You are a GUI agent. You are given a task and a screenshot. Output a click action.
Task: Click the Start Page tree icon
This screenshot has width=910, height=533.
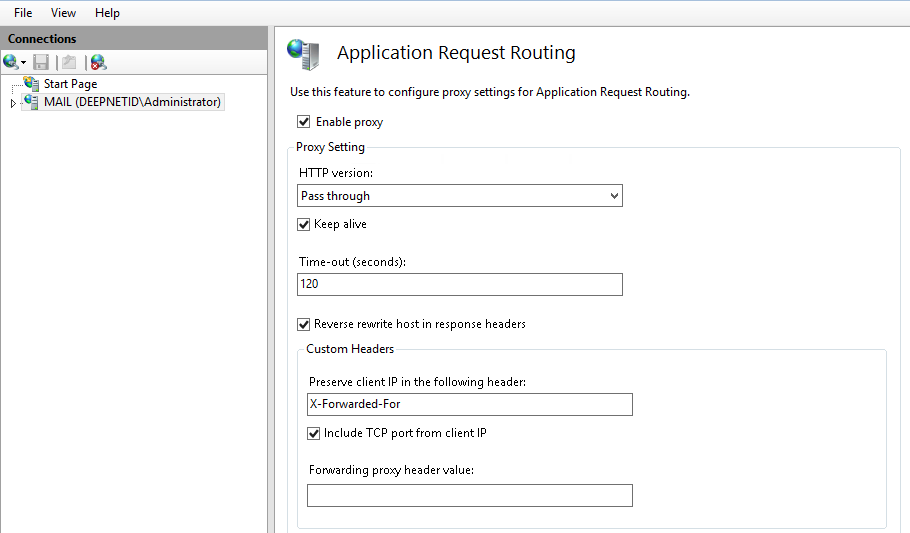(x=31, y=85)
